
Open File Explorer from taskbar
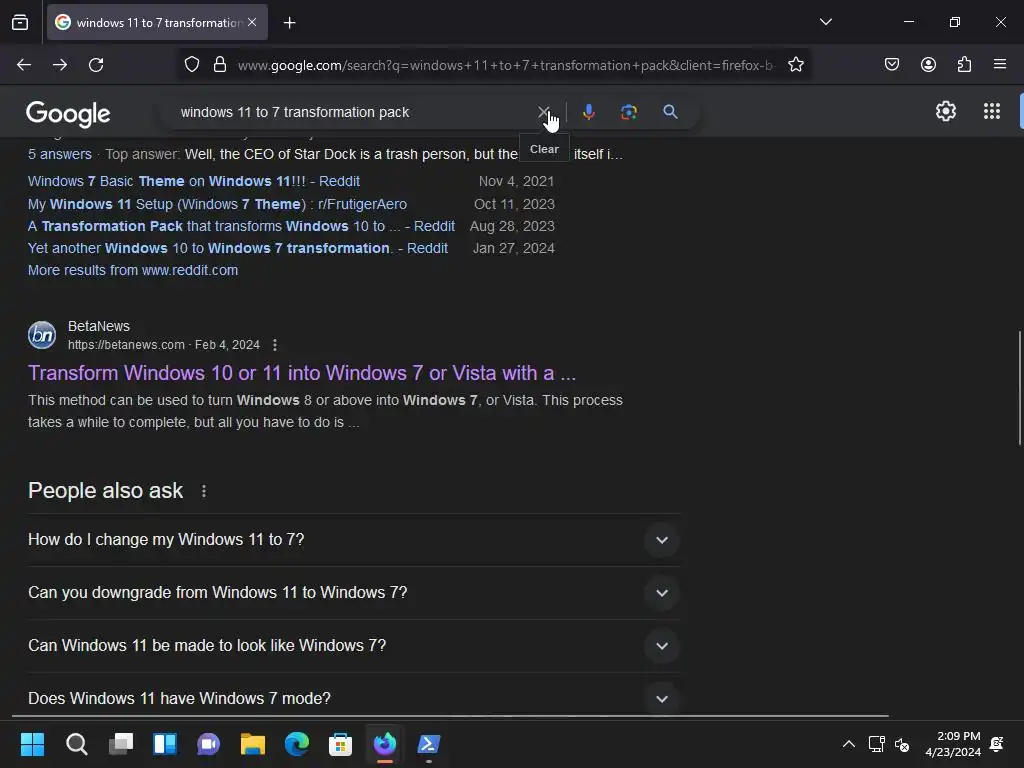click(x=253, y=744)
